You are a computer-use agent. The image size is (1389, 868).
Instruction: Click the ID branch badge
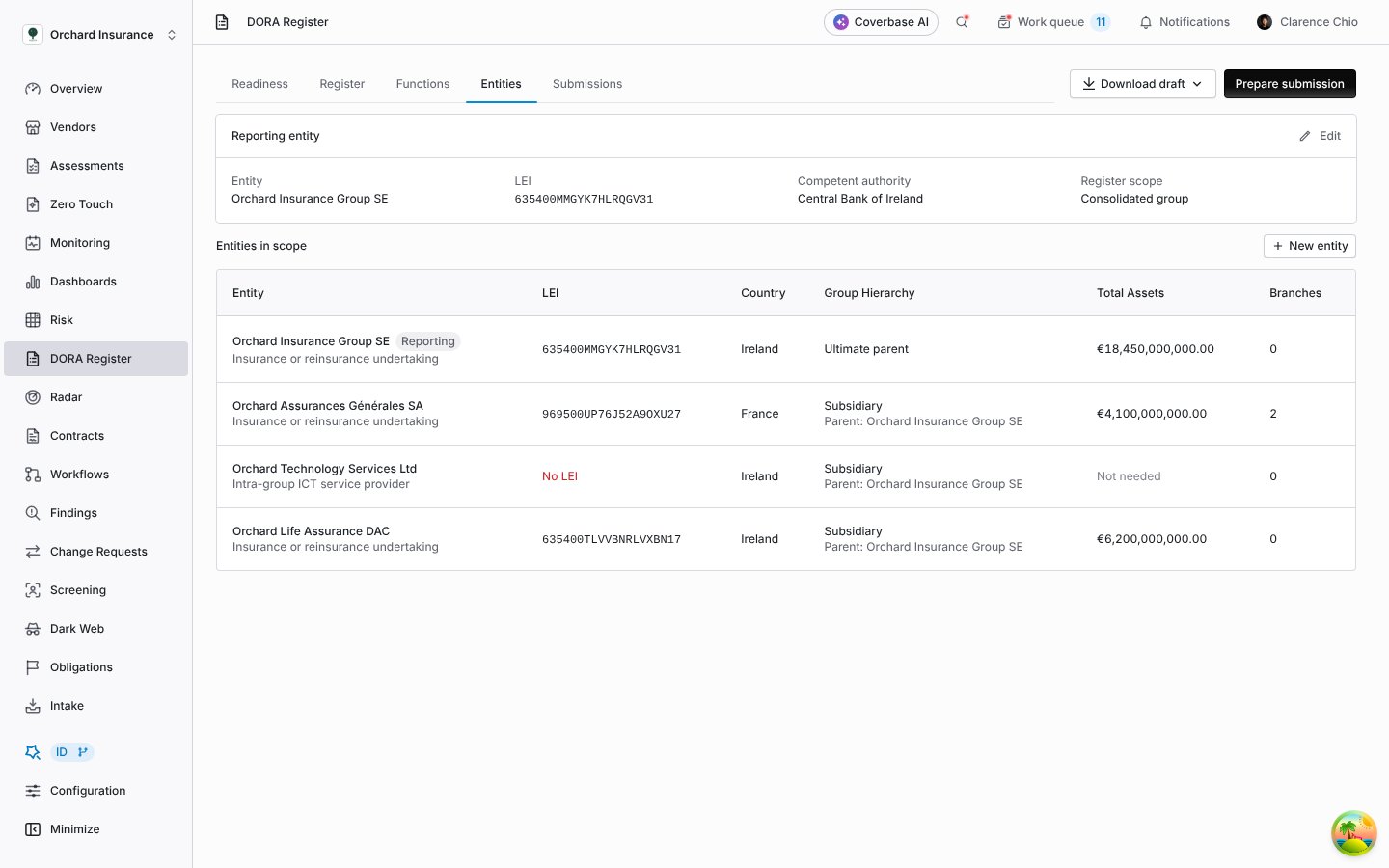click(x=72, y=752)
